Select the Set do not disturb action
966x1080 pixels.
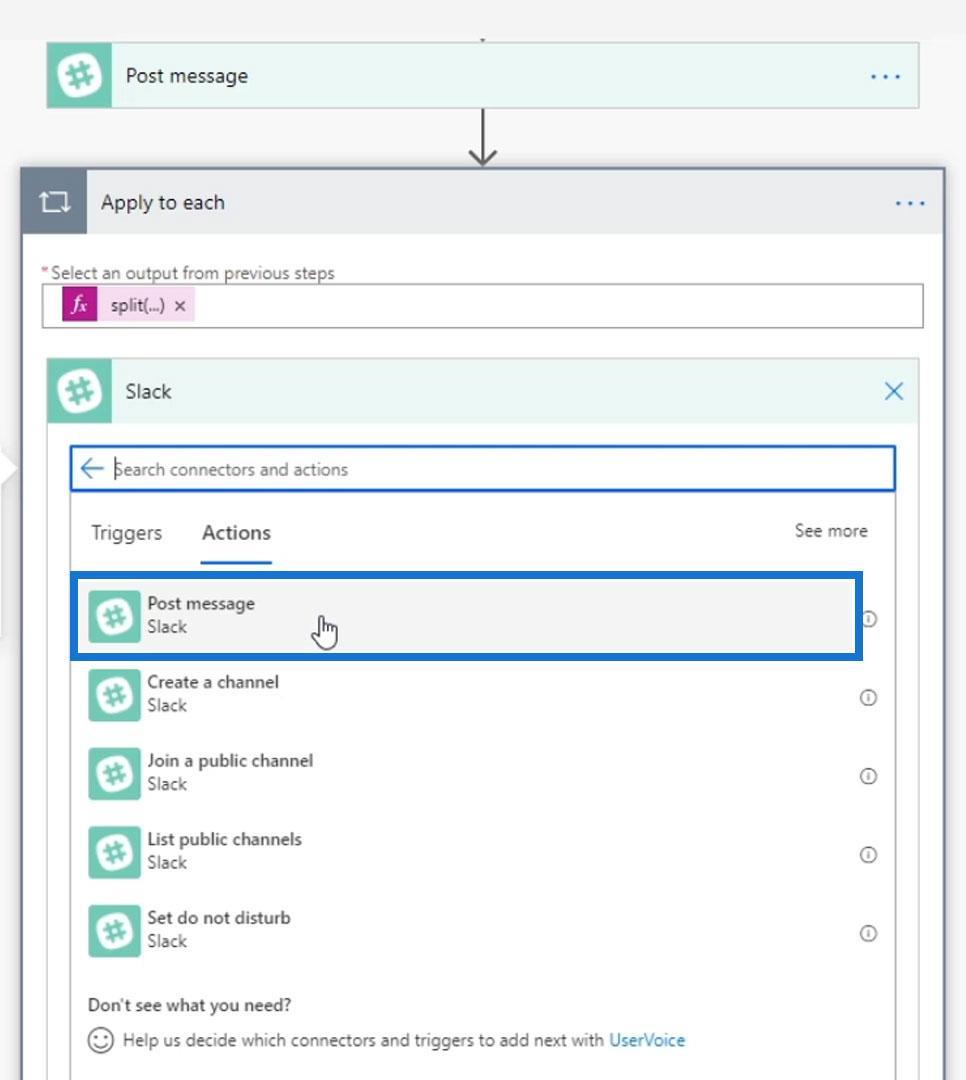(x=466, y=930)
